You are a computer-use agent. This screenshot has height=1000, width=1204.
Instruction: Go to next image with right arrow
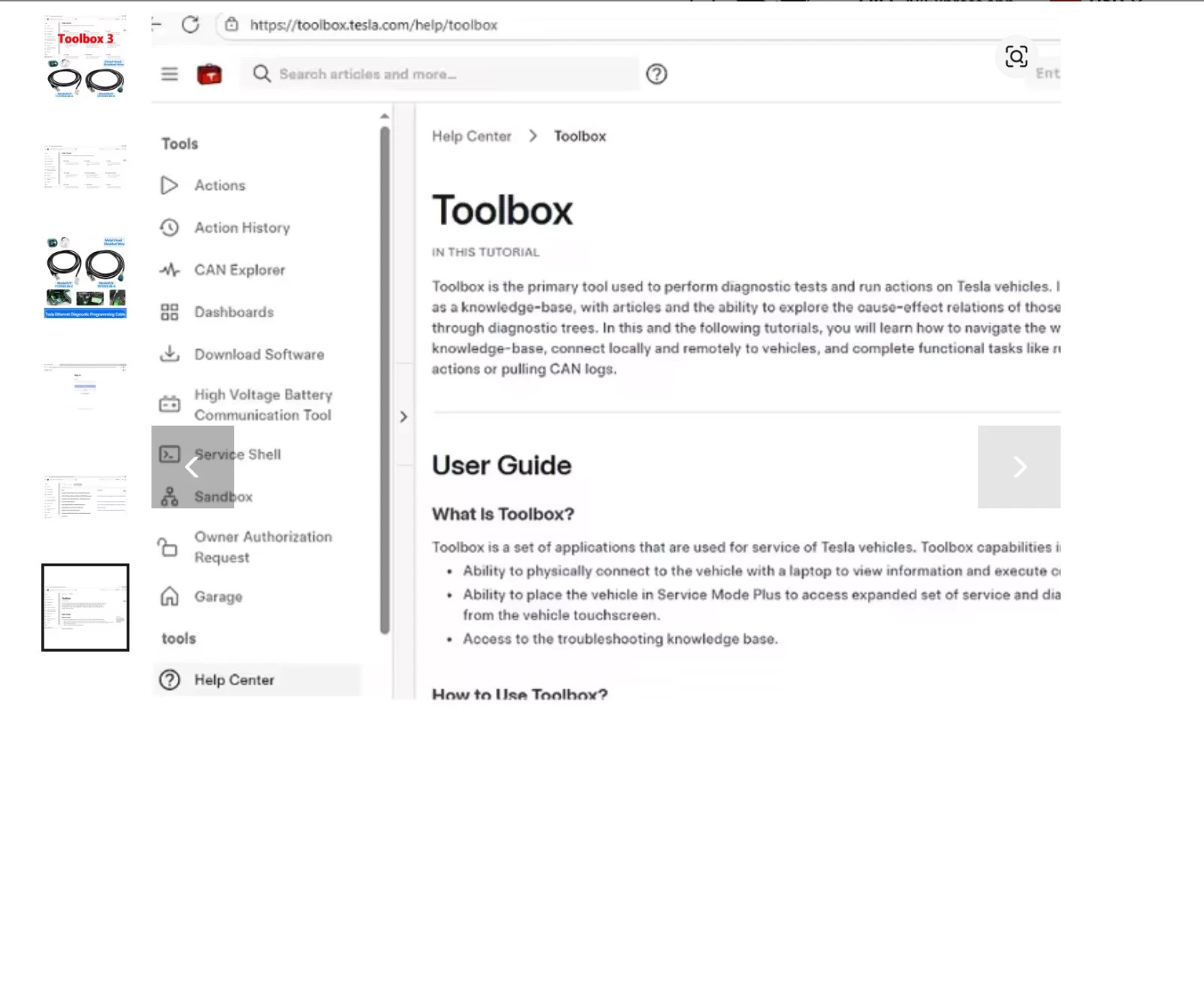1019,467
